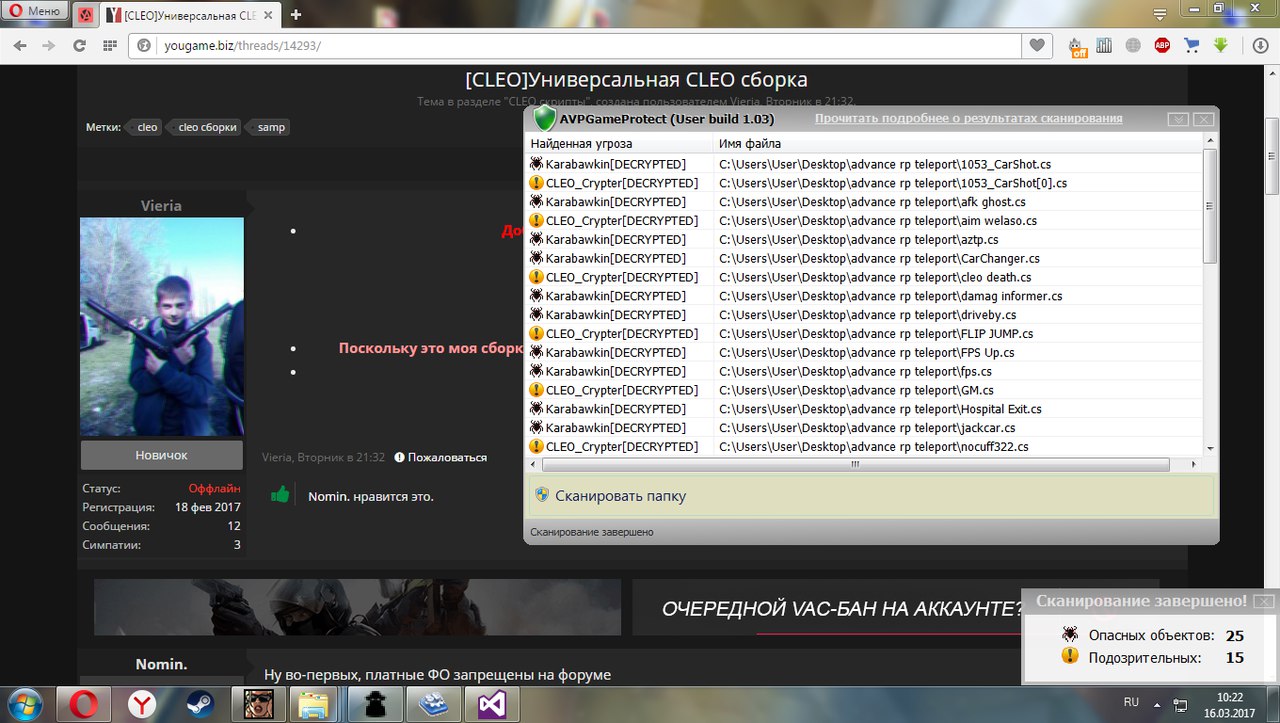Open the VAC-бан advertisement banner
1280x723 pixels.
click(x=895, y=607)
